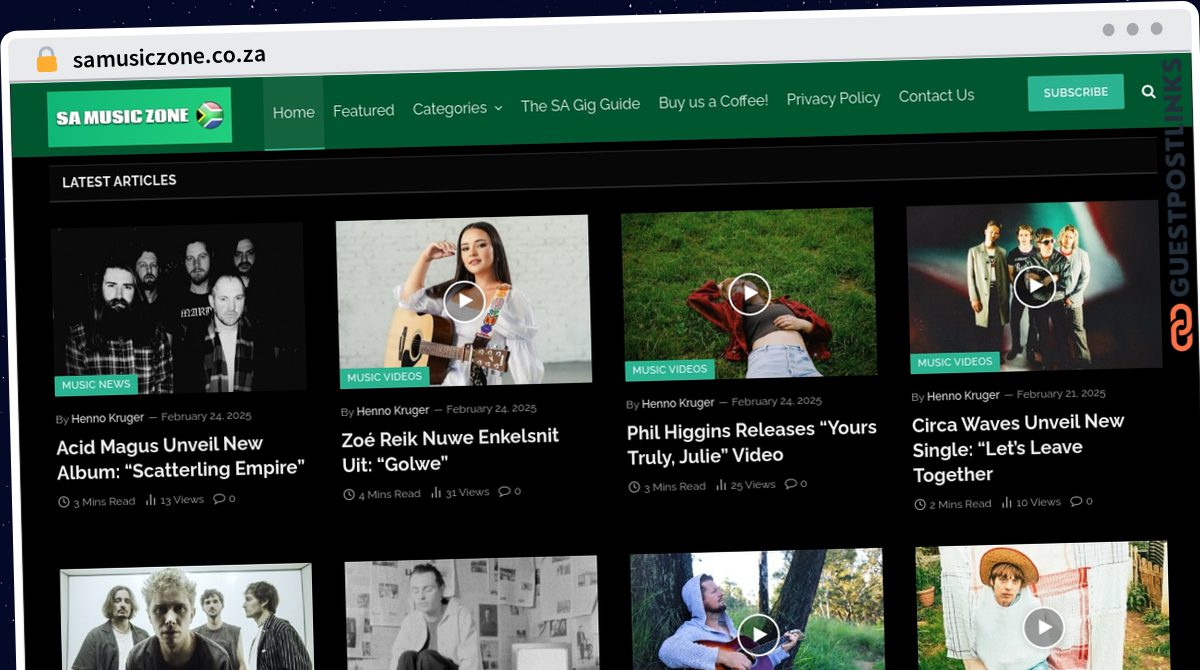Expand the Categories dropdown menu

click(457, 108)
